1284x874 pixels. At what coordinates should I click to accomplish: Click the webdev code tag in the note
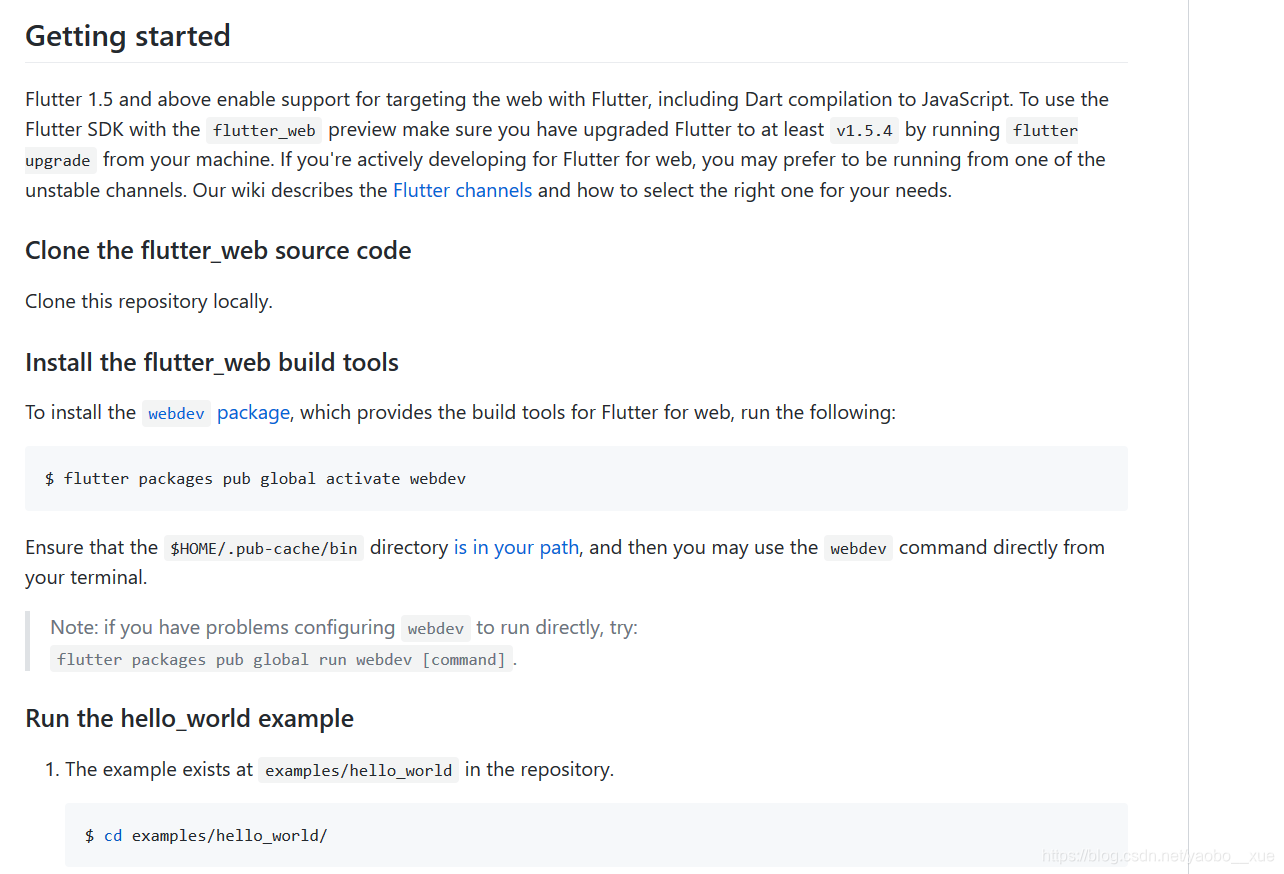(436, 628)
